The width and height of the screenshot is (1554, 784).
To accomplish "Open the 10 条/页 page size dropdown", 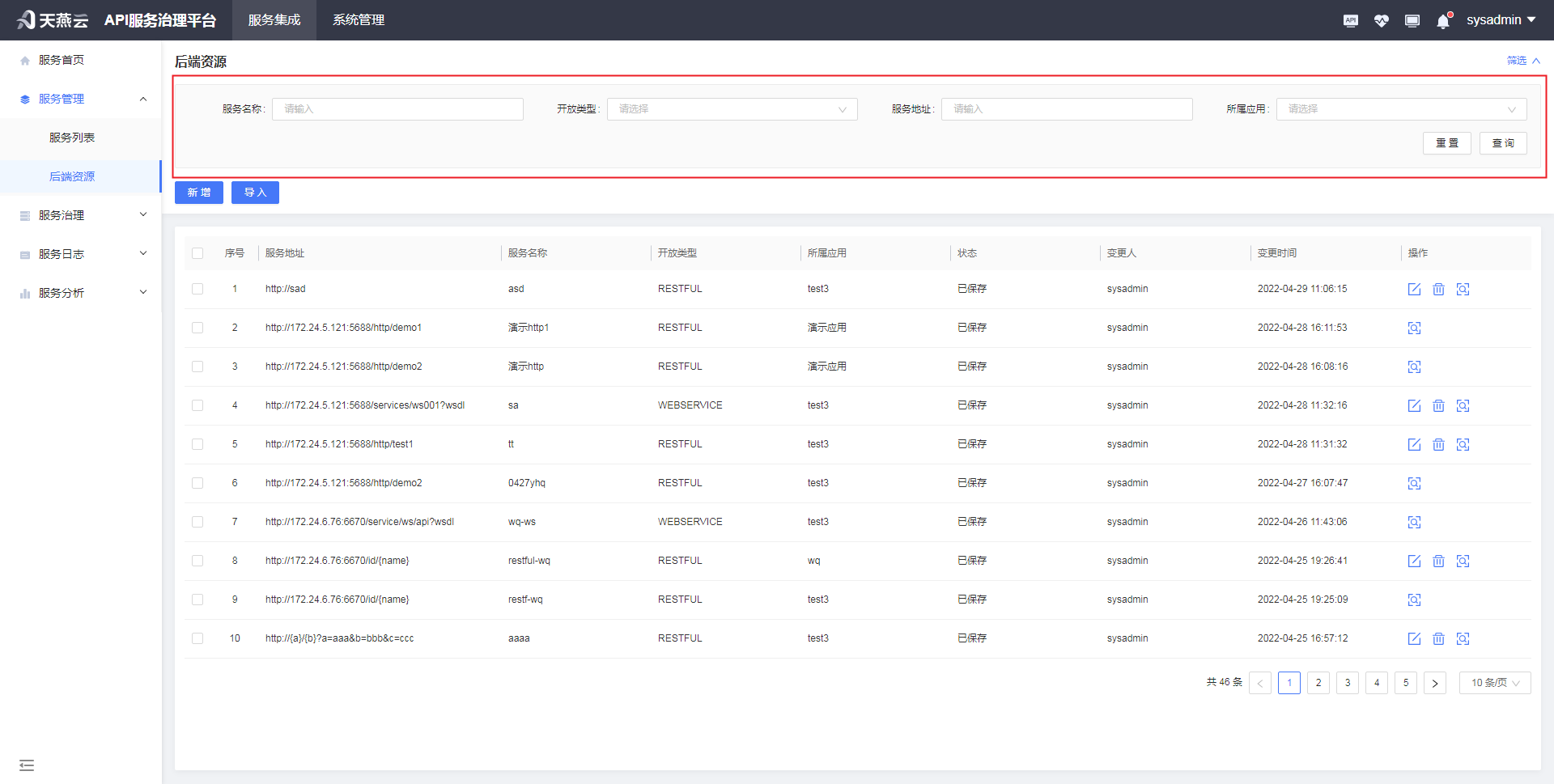I will click(1494, 683).
